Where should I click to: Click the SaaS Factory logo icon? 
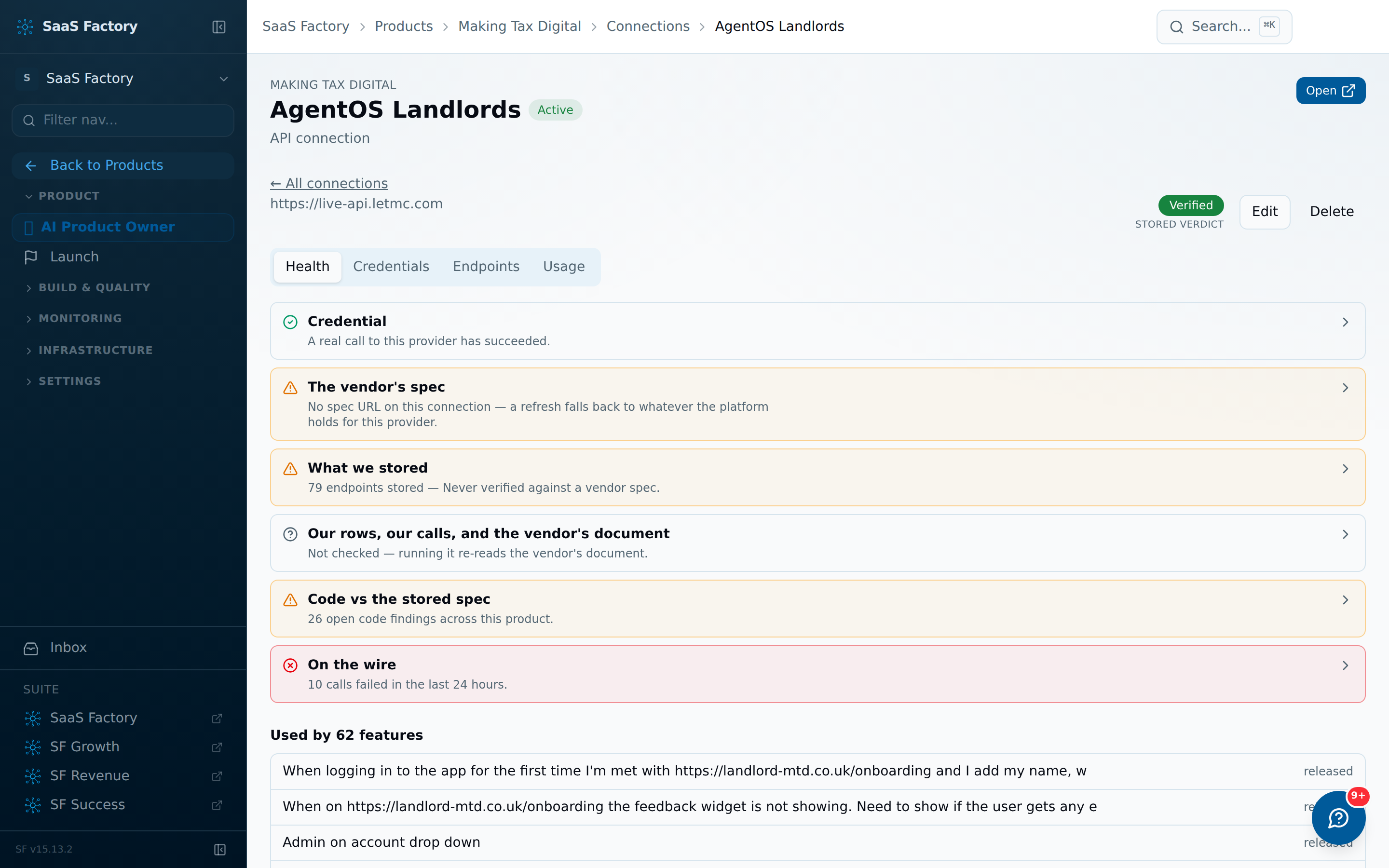click(x=25, y=27)
